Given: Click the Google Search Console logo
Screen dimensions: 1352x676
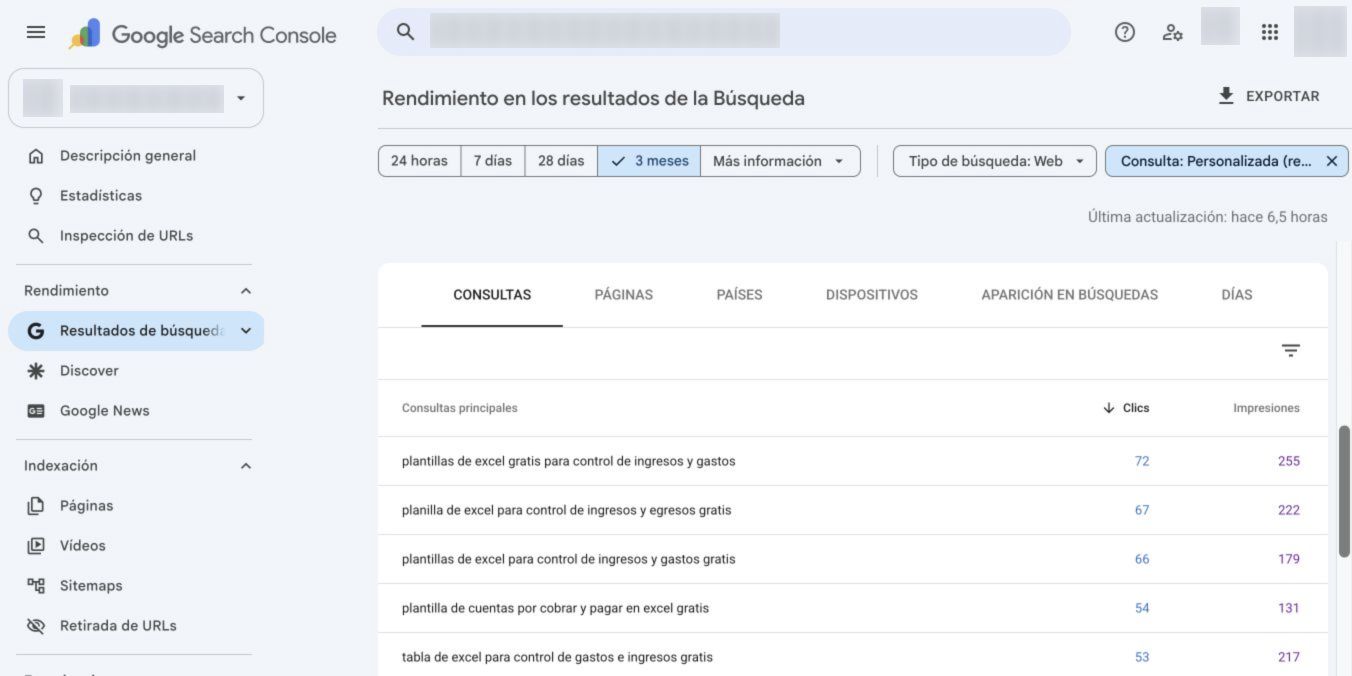Looking at the screenshot, I should pos(203,35).
